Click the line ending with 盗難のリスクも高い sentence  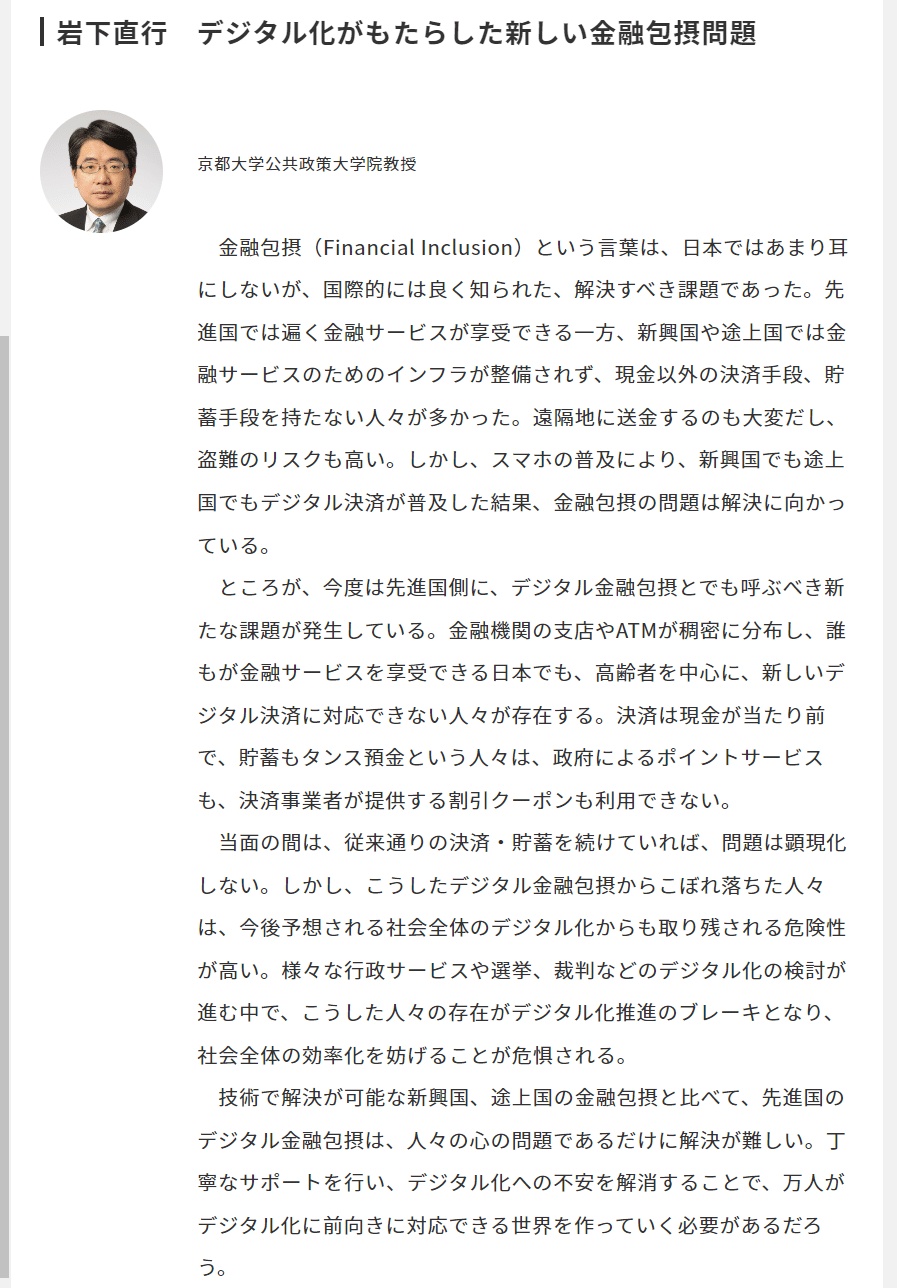(521, 460)
